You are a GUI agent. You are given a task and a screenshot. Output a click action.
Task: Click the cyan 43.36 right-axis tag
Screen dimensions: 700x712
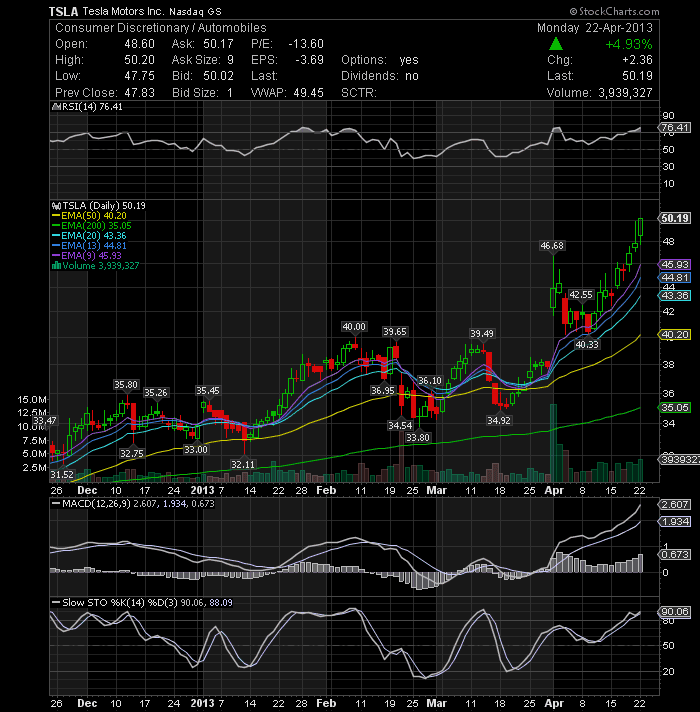pyautogui.click(x=675, y=296)
